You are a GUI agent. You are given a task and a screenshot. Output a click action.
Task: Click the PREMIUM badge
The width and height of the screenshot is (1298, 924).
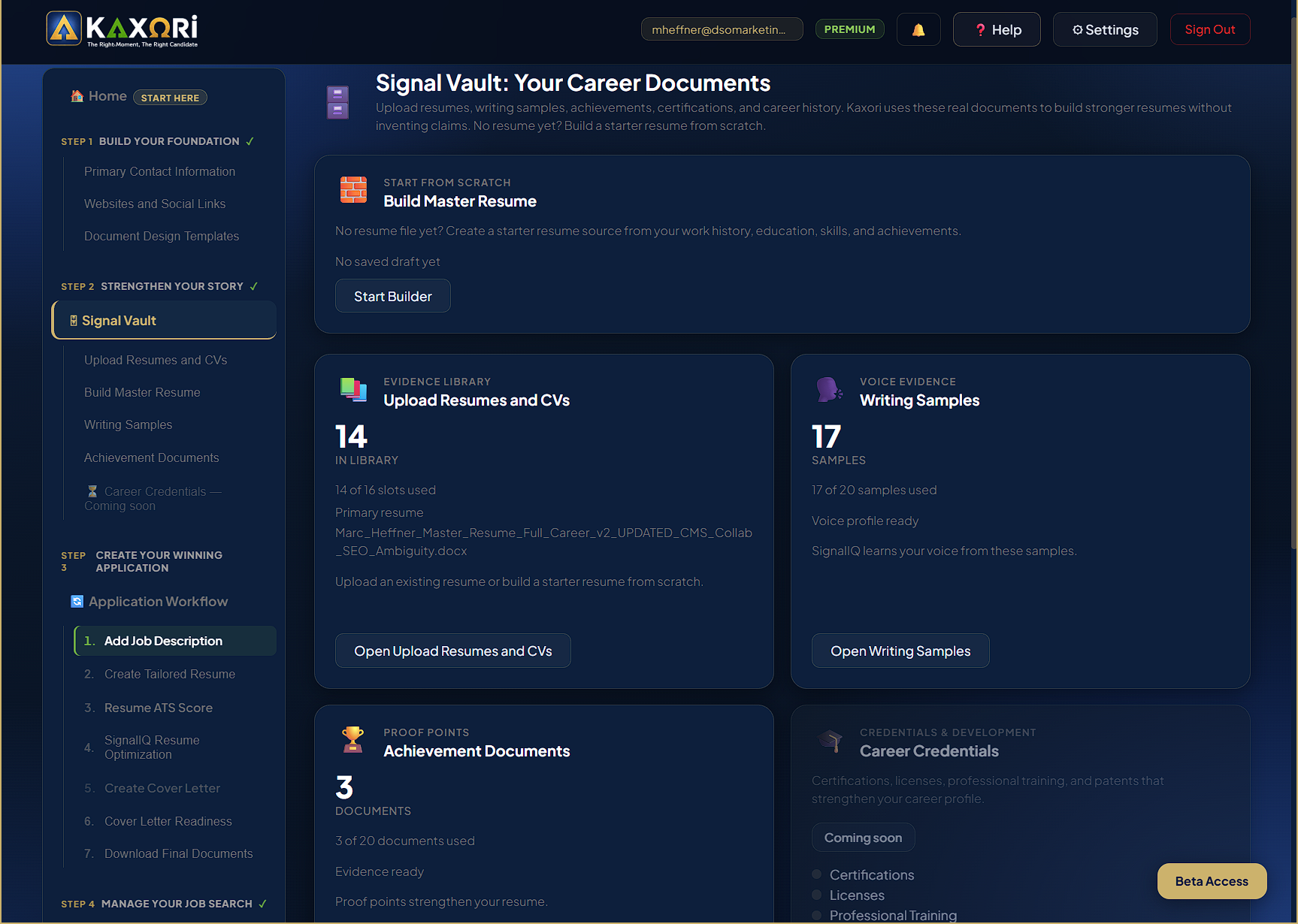click(849, 29)
